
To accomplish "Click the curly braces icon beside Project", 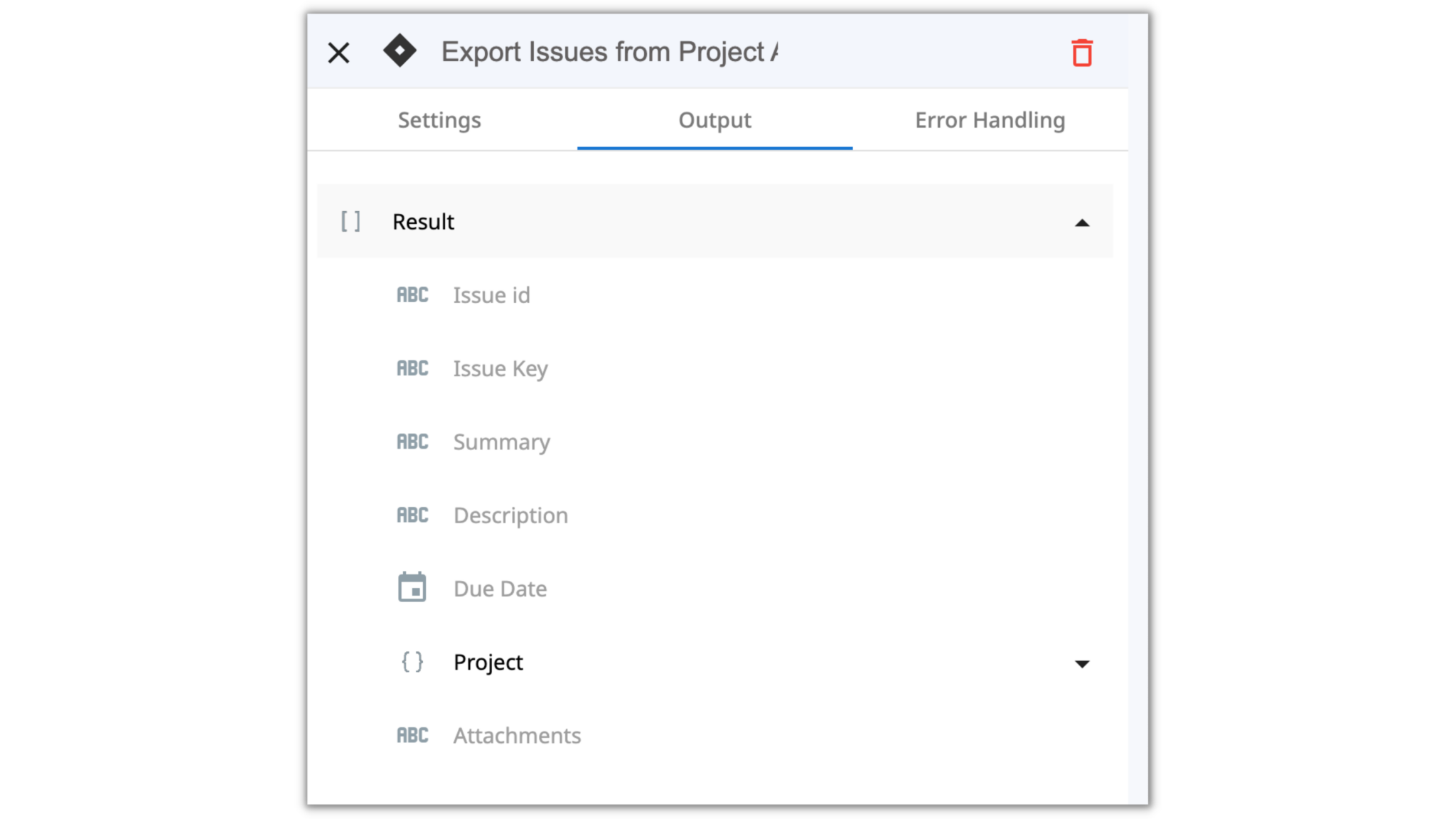I will [x=411, y=662].
